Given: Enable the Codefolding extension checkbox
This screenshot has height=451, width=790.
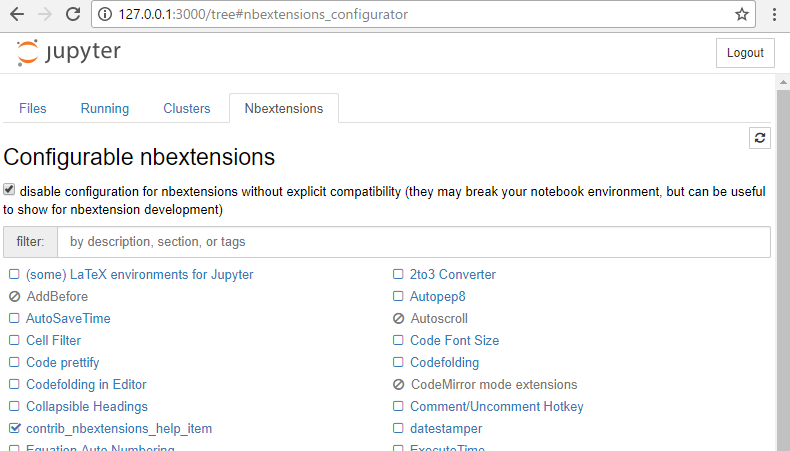Looking at the screenshot, I should [x=398, y=363].
